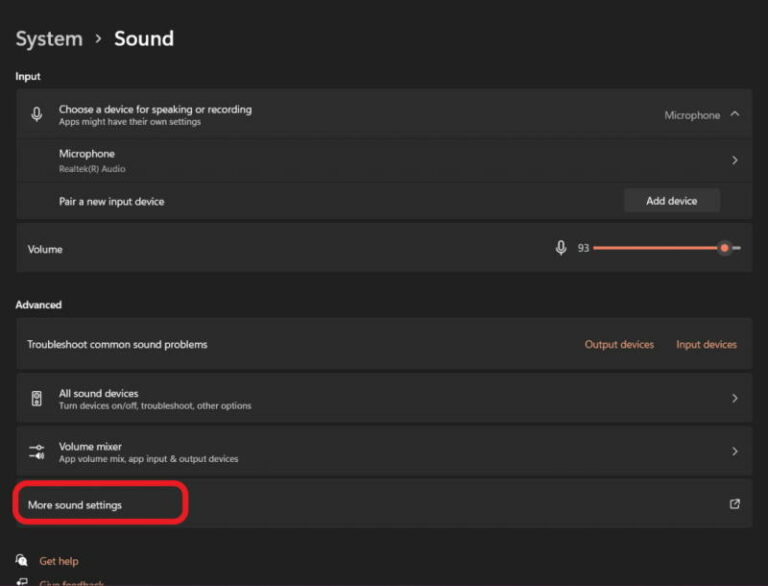Mute the microphone using the volume icon
Viewport: 768px width, 586px height.
[561, 248]
